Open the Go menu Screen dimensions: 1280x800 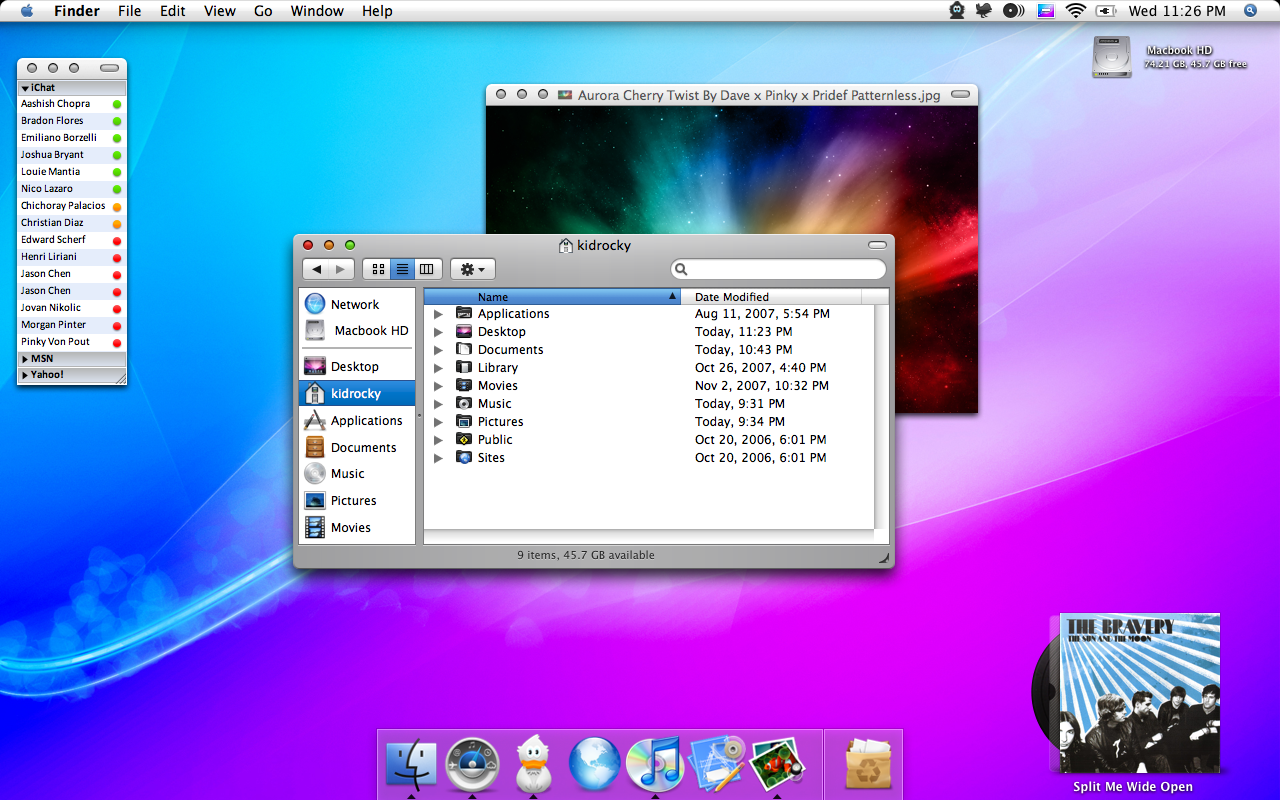(263, 11)
